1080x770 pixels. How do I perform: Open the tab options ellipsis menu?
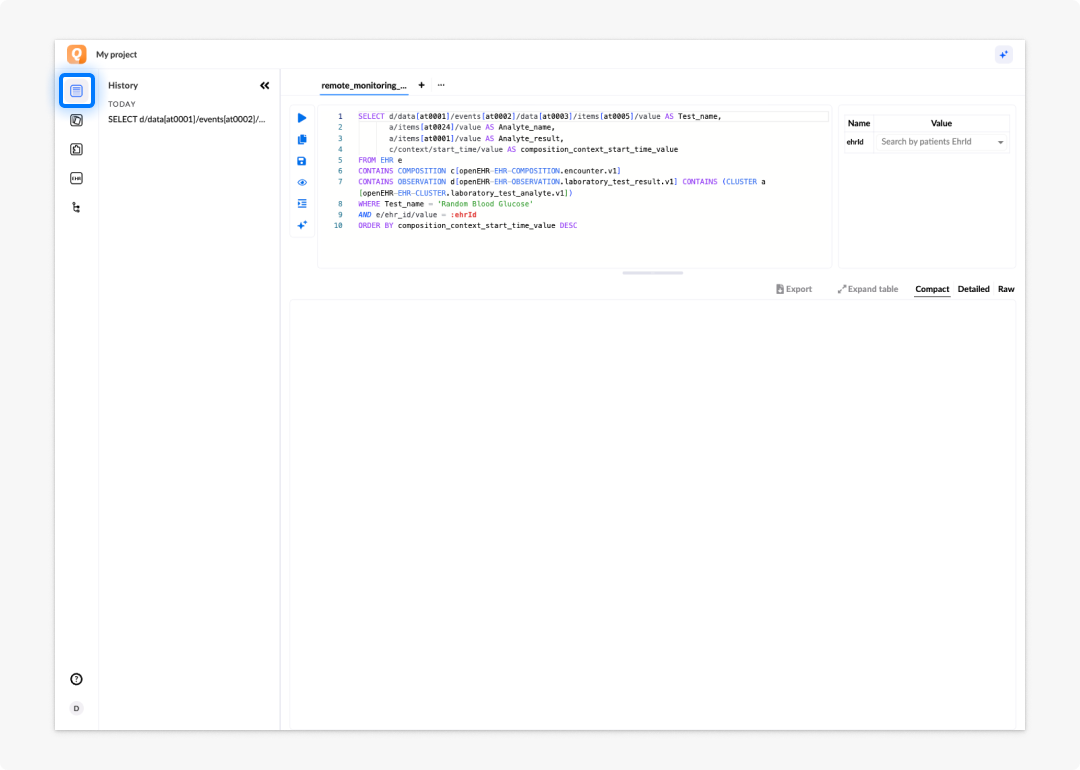click(x=441, y=85)
